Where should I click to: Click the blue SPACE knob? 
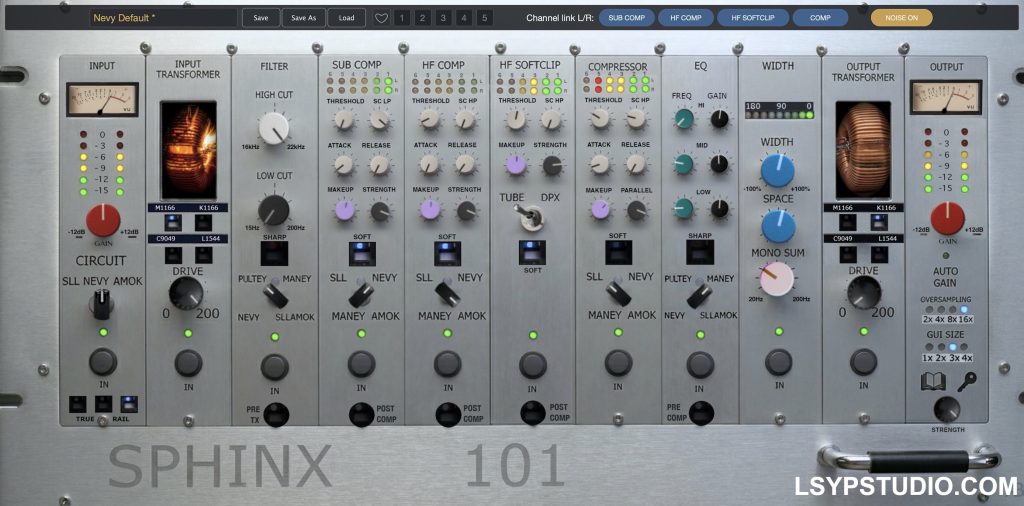pos(778,226)
